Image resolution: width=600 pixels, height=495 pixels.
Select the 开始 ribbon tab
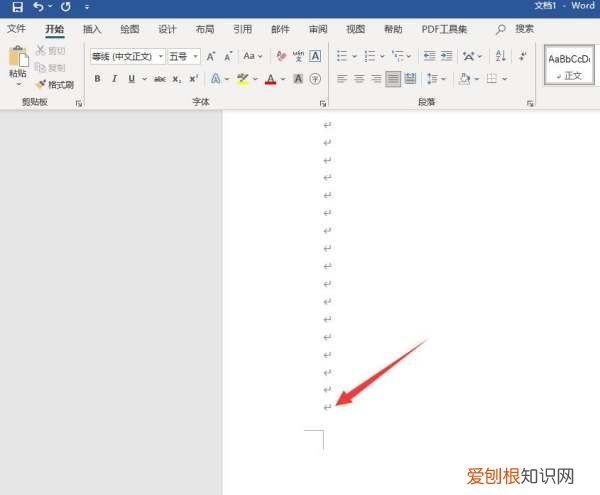point(55,29)
